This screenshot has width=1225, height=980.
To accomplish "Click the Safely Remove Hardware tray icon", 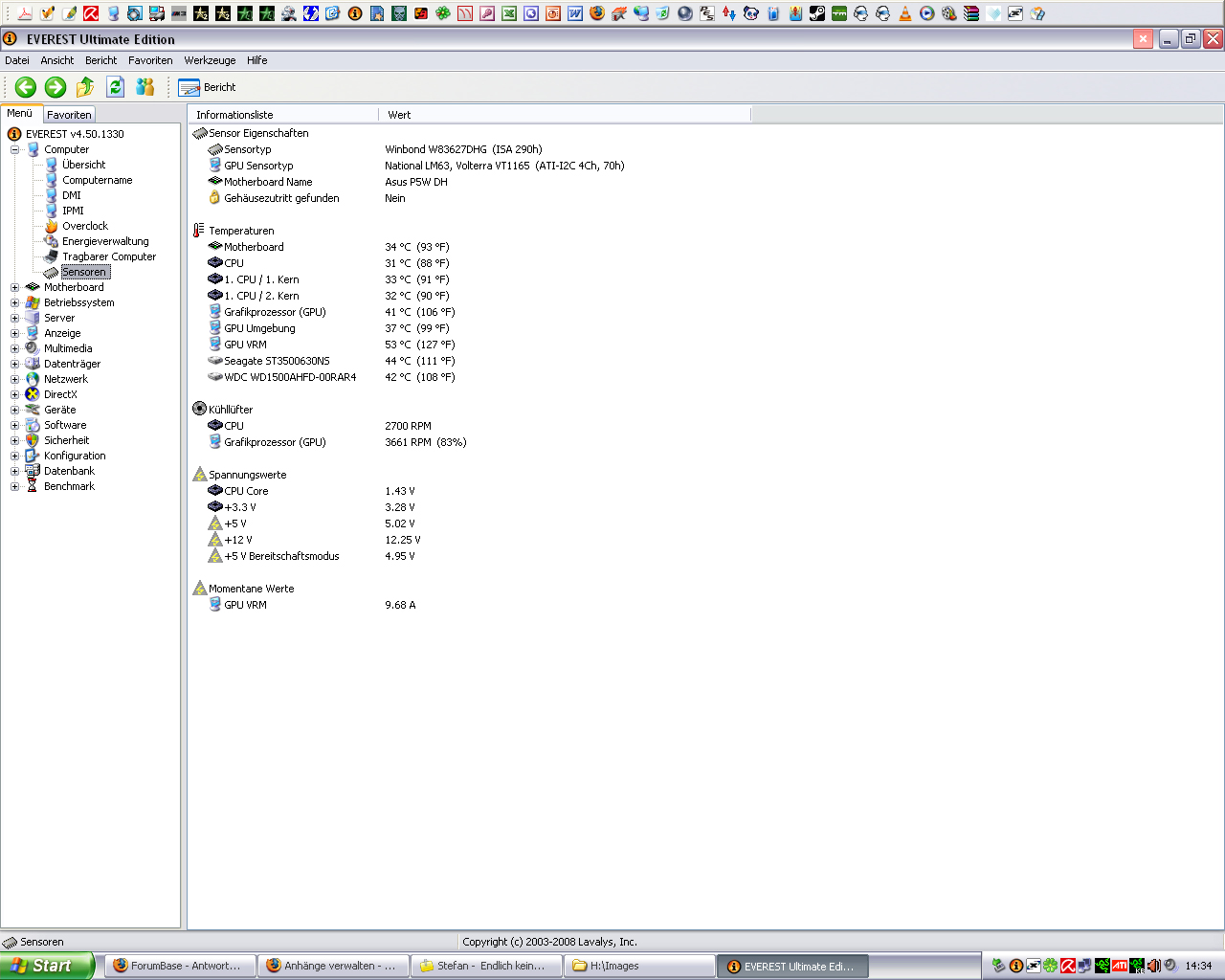I will (x=998, y=966).
